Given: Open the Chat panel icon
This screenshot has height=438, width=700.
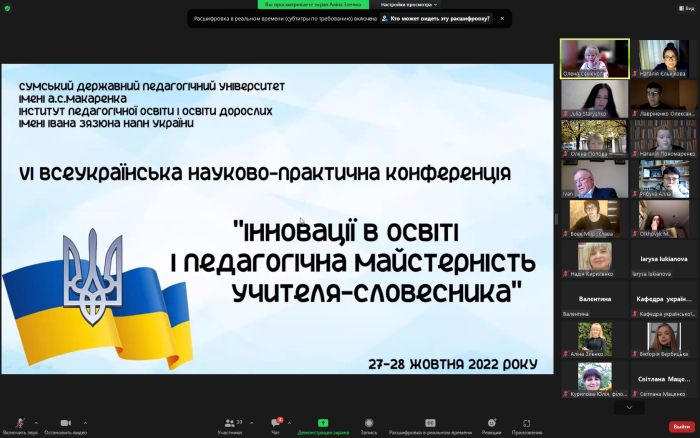Looking at the screenshot, I should coord(275,423).
